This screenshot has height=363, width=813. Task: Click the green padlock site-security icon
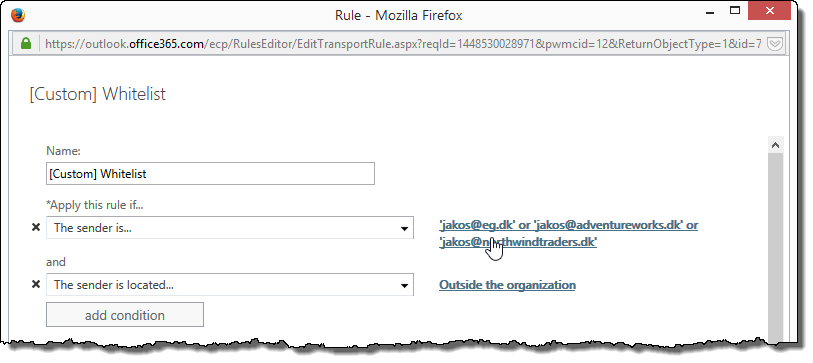pyautogui.click(x=26, y=44)
